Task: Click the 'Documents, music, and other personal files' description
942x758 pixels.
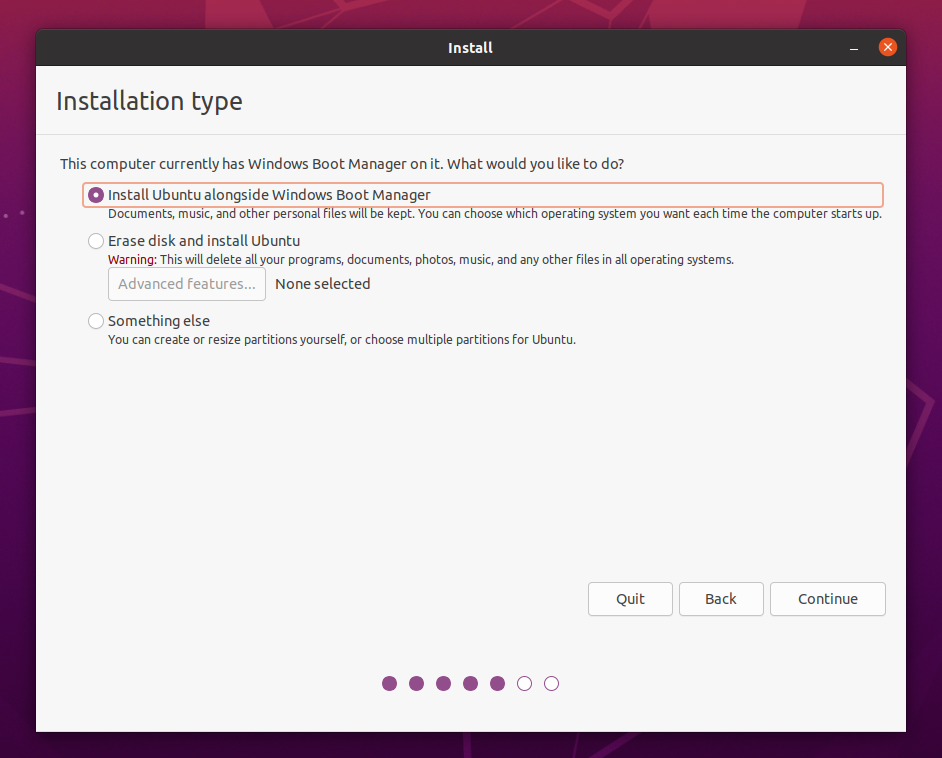Action: click(495, 214)
